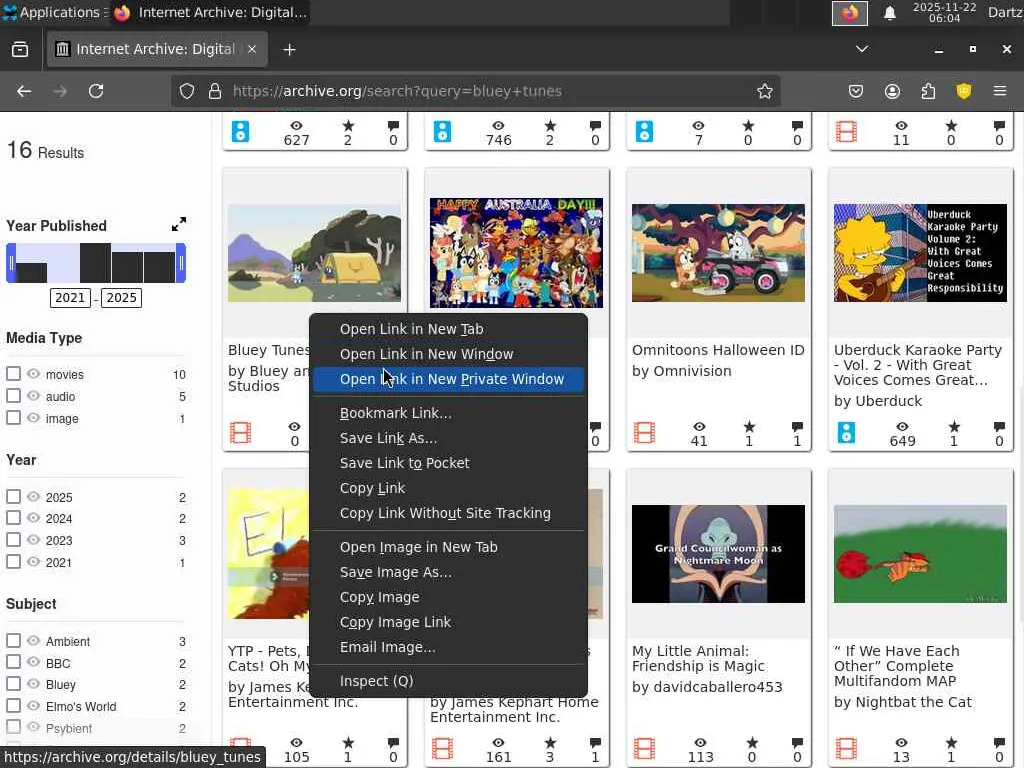Select Inspect (Q) from context menu
Viewport: 1024px width, 768px height.
click(x=448, y=681)
